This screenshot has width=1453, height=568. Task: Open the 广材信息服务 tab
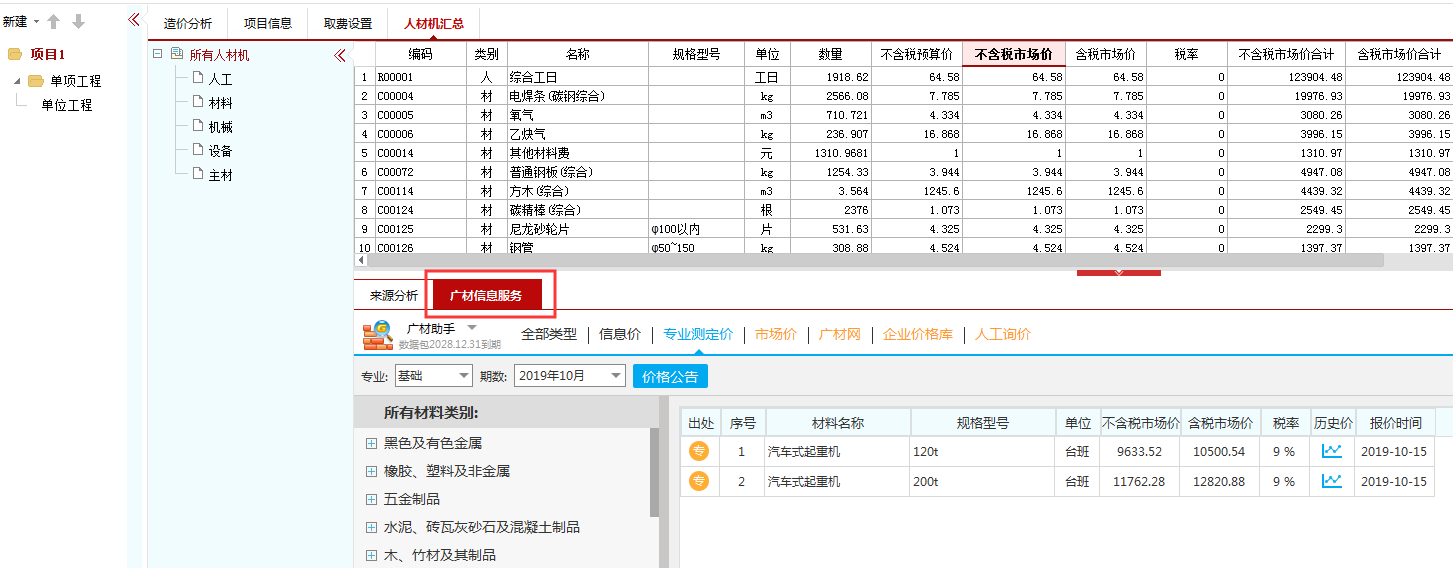(486, 295)
